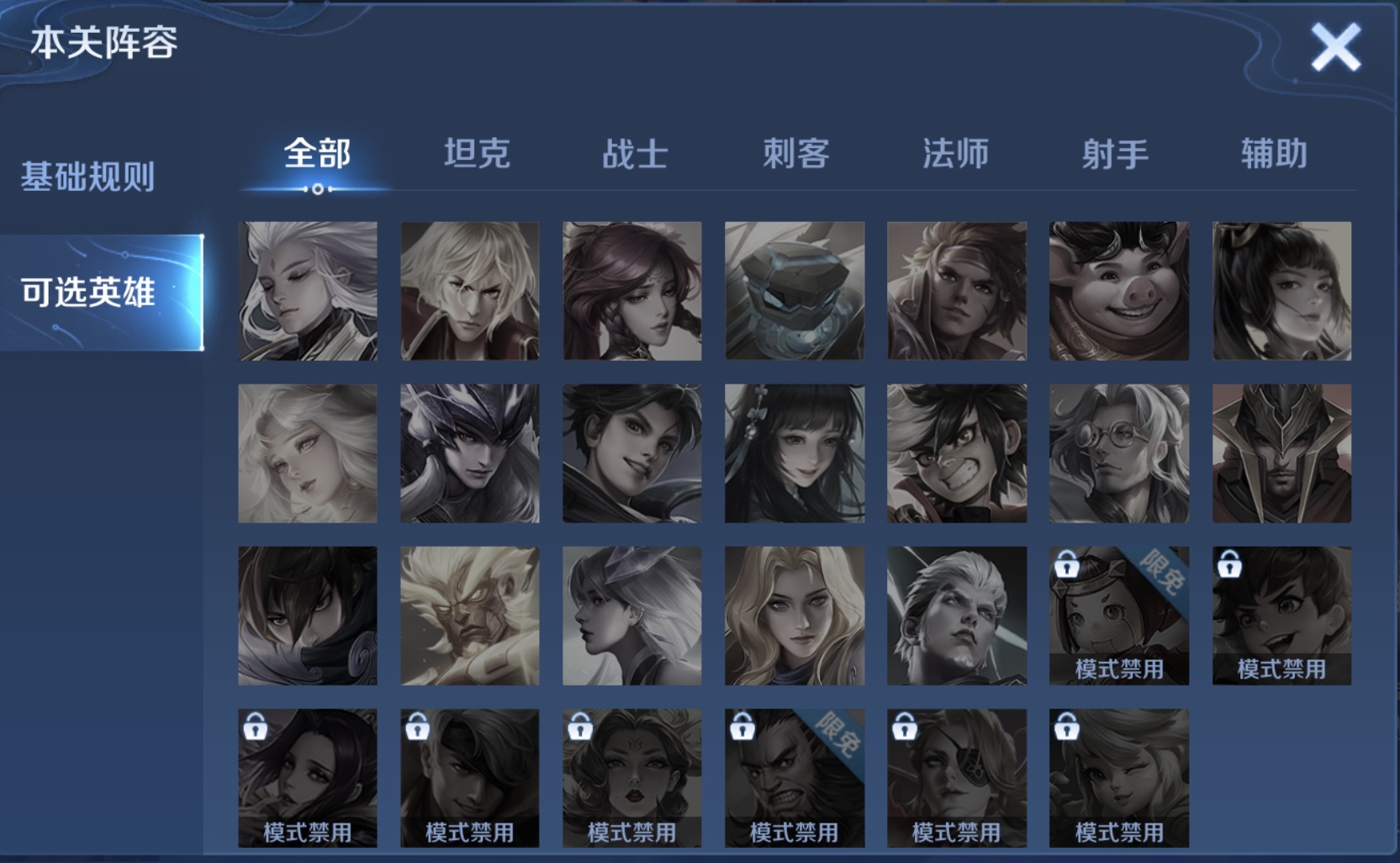1400x863 pixels.
Task: Select 可选英雄 in the left sidebar
Action: tap(102, 292)
